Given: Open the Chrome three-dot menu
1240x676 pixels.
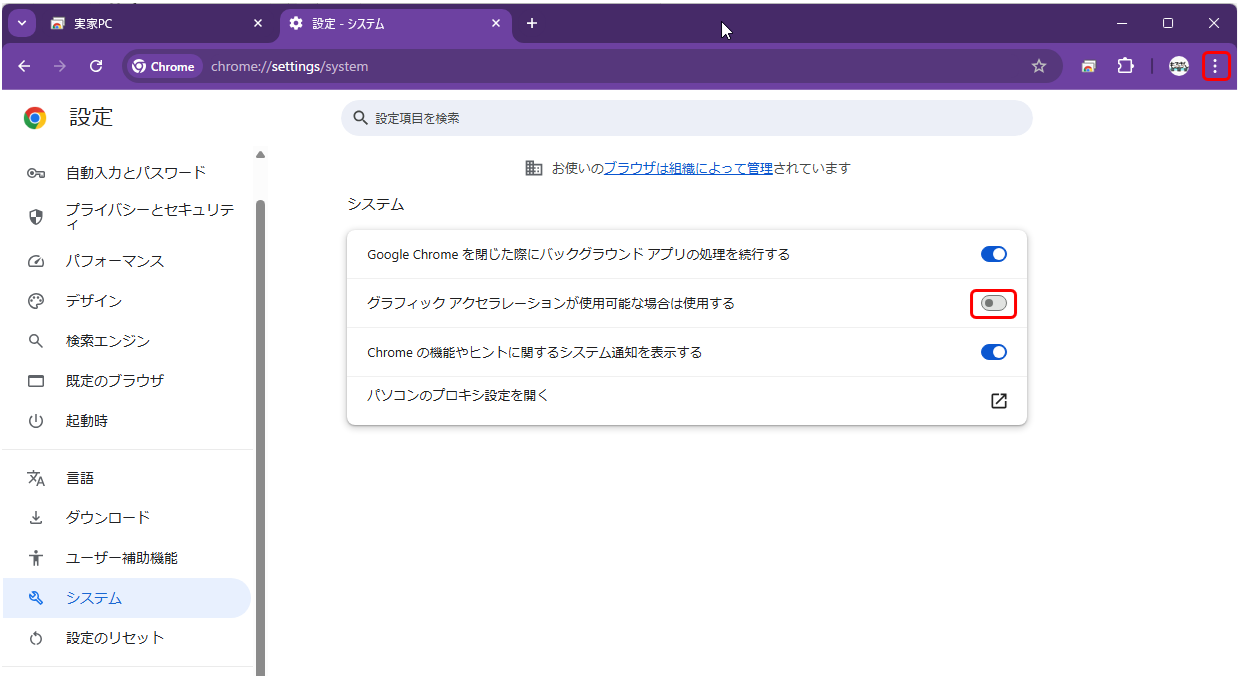Looking at the screenshot, I should pos(1215,66).
